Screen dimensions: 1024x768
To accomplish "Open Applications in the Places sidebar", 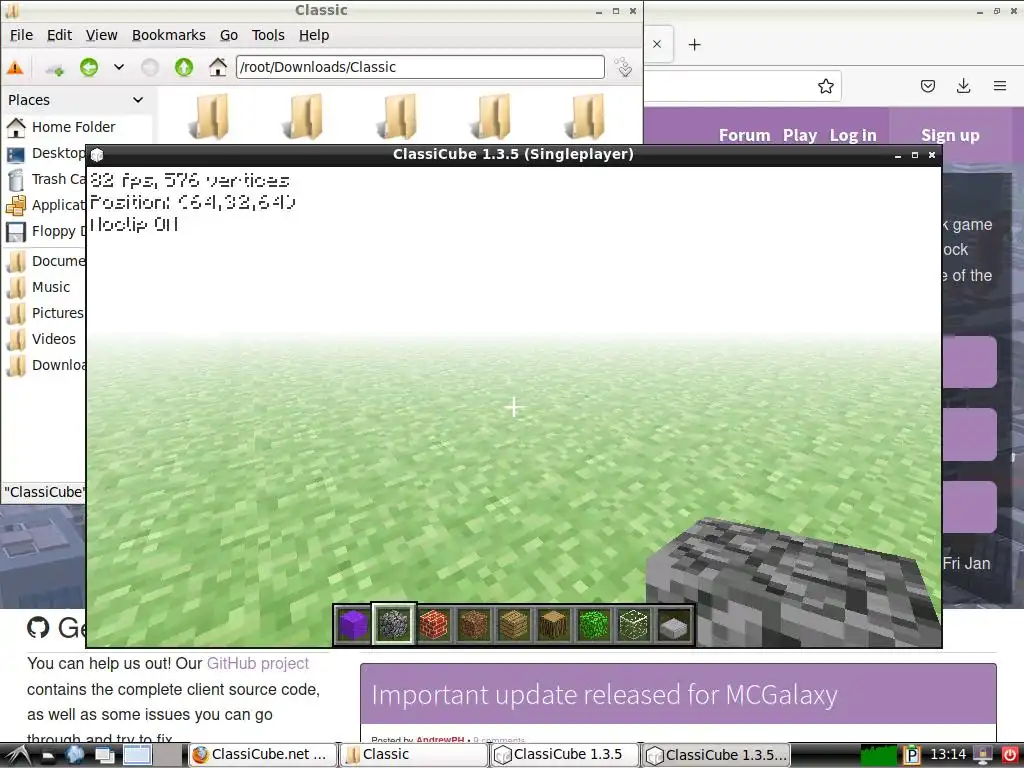I will (46, 205).
